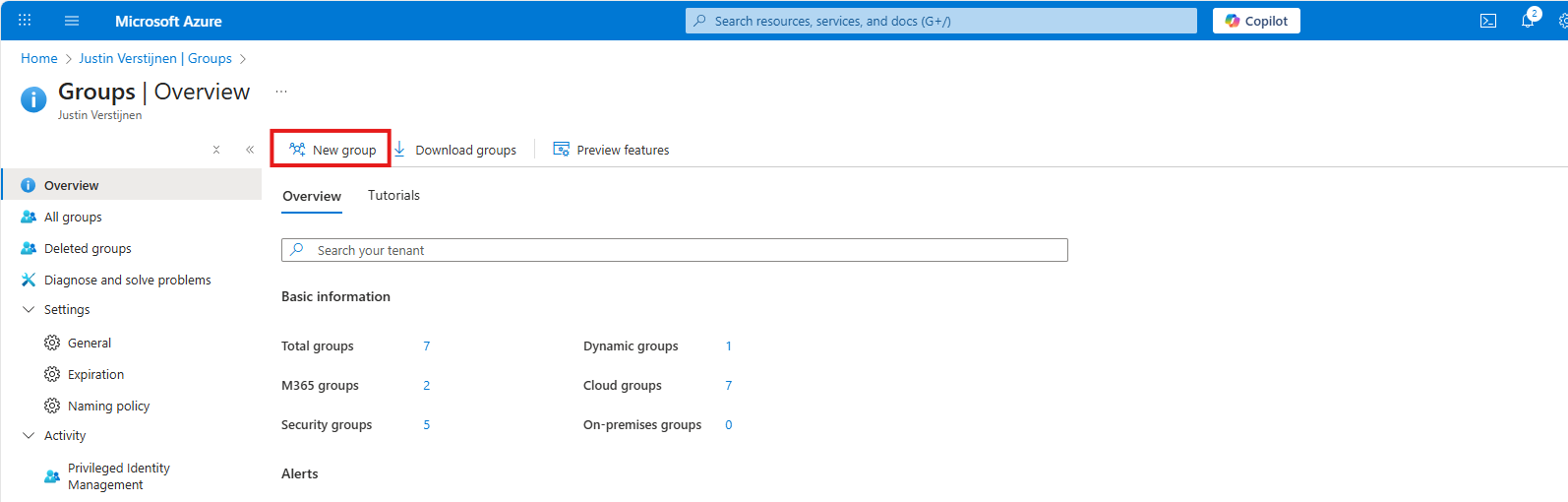Click the M365 groups count 2

pyautogui.click(x=427, y=385)
